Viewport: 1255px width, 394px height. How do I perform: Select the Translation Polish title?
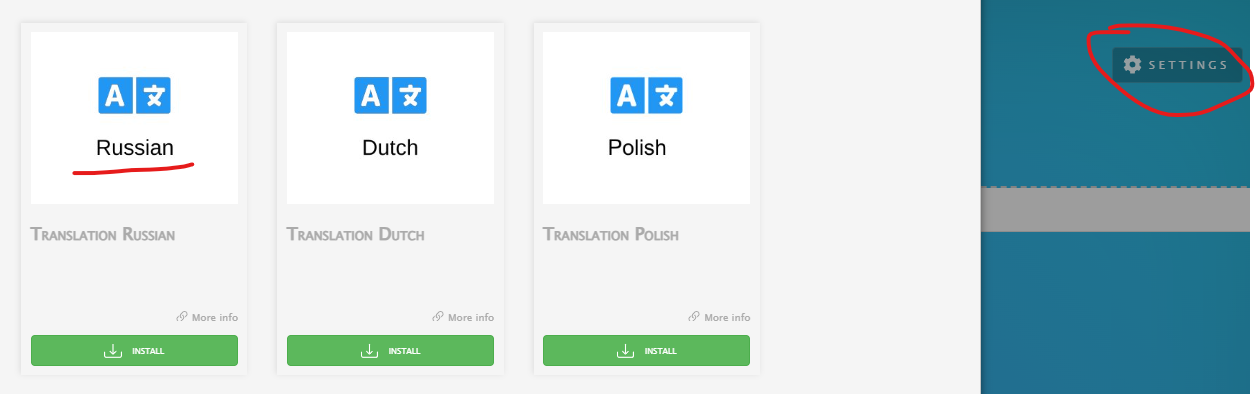611,235
